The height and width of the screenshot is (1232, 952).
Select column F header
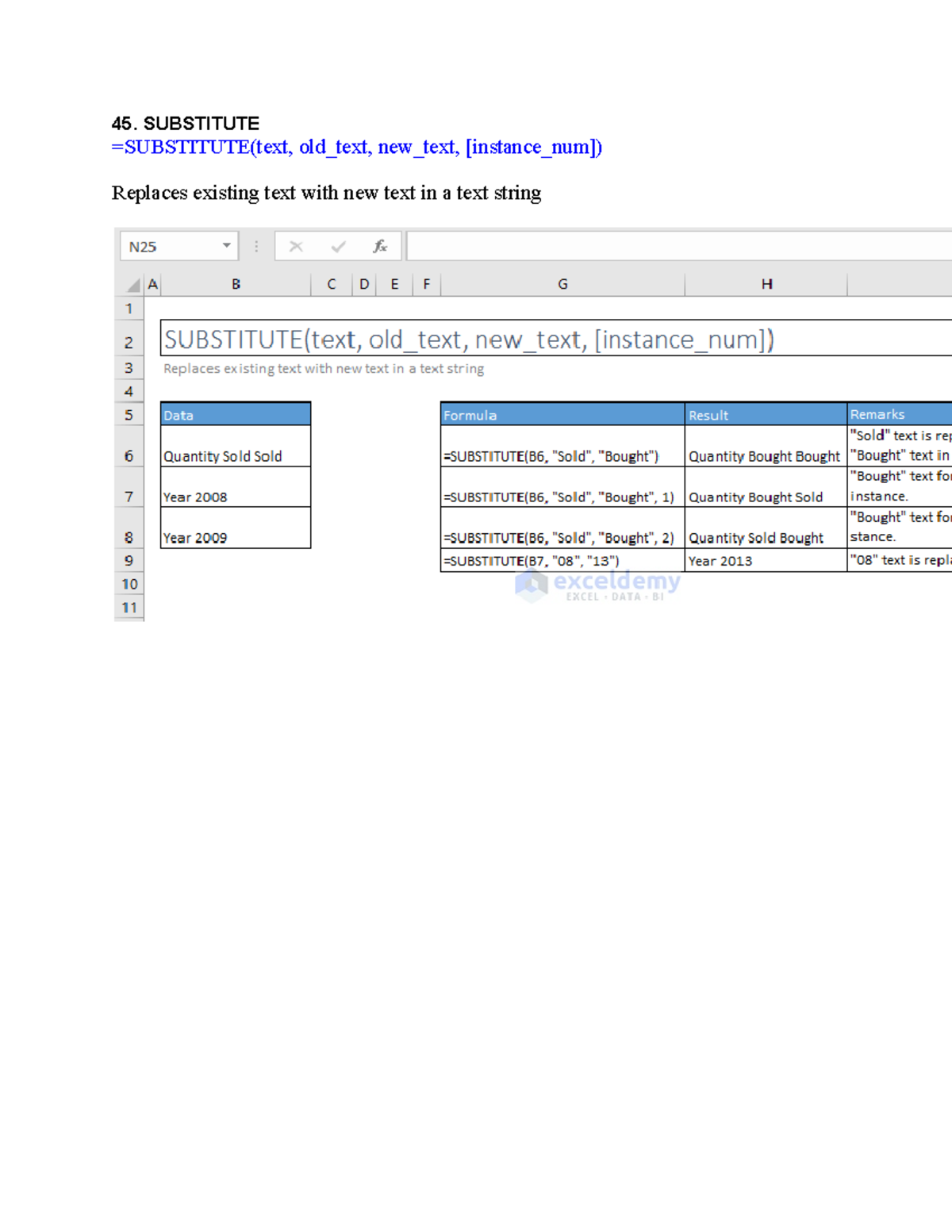coord(427,285)
